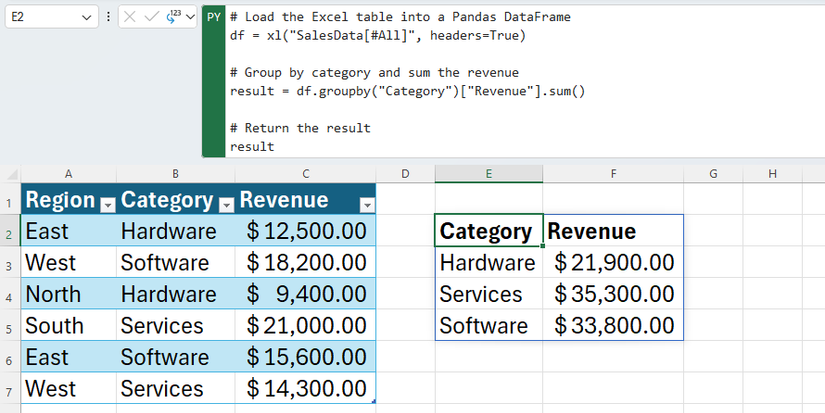The width and height of the screenshot is (825, 413).
Task: Click the three-dot formula bar grip handle
Action: point(108,17)
